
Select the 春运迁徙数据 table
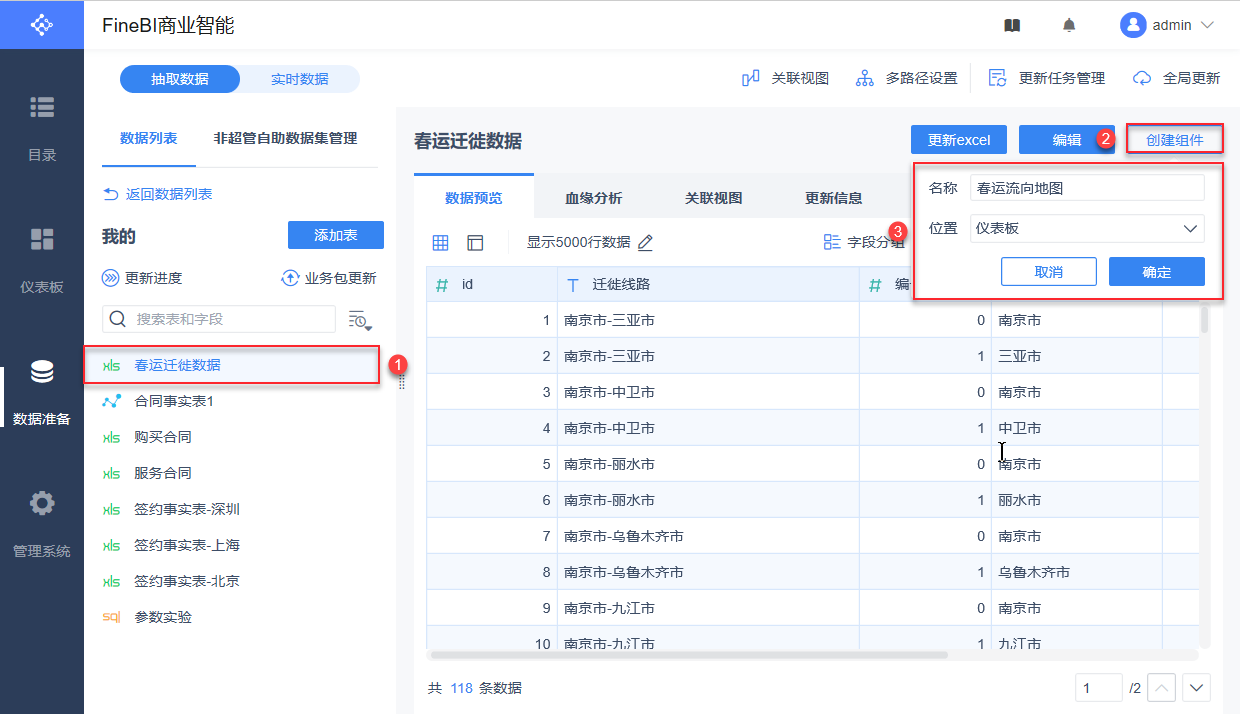click(x=232, y=365)
